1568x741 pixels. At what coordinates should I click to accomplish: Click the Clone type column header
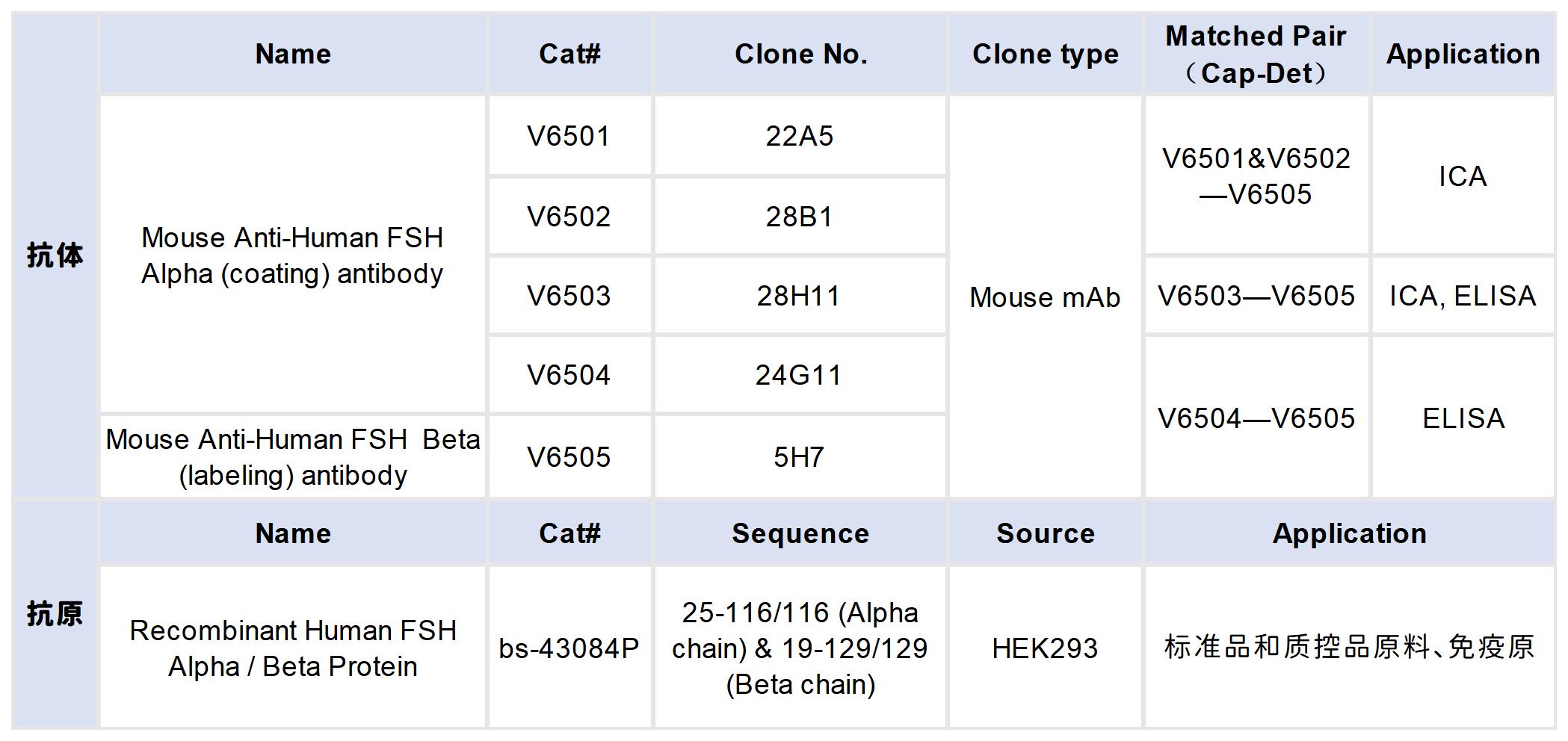(1045, 55)
